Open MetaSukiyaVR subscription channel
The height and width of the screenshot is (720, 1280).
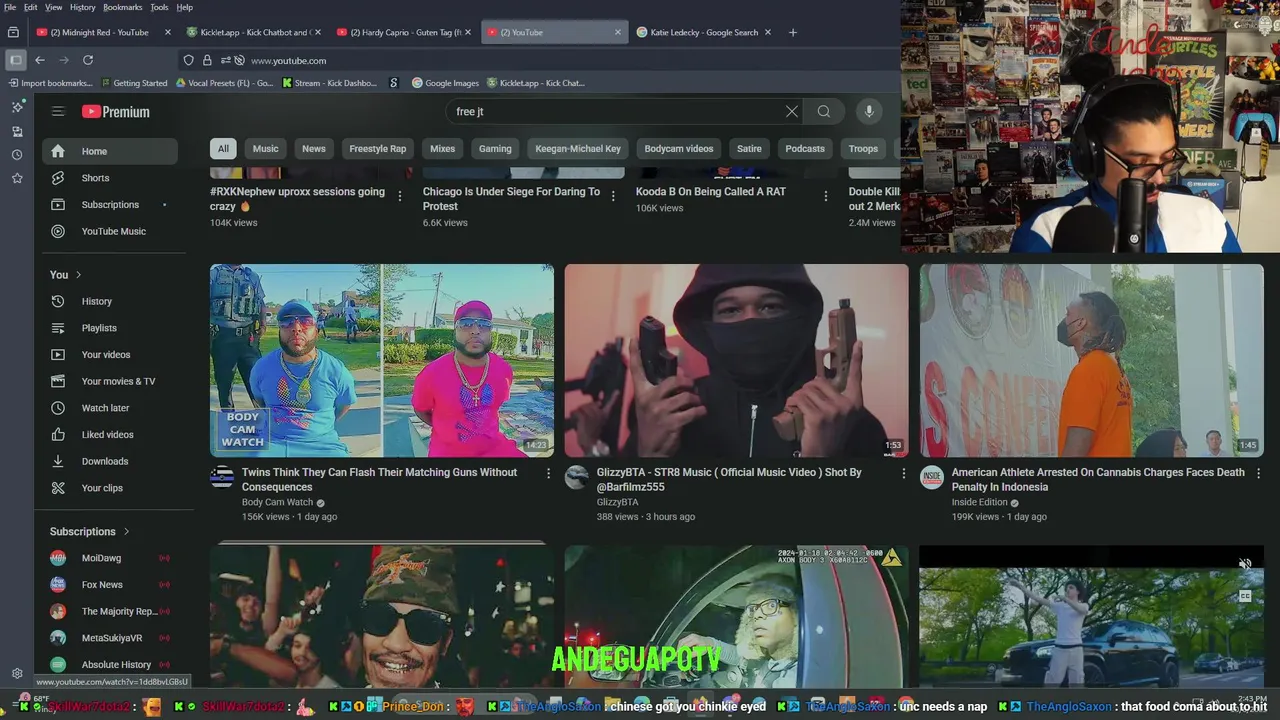point(110,638)
